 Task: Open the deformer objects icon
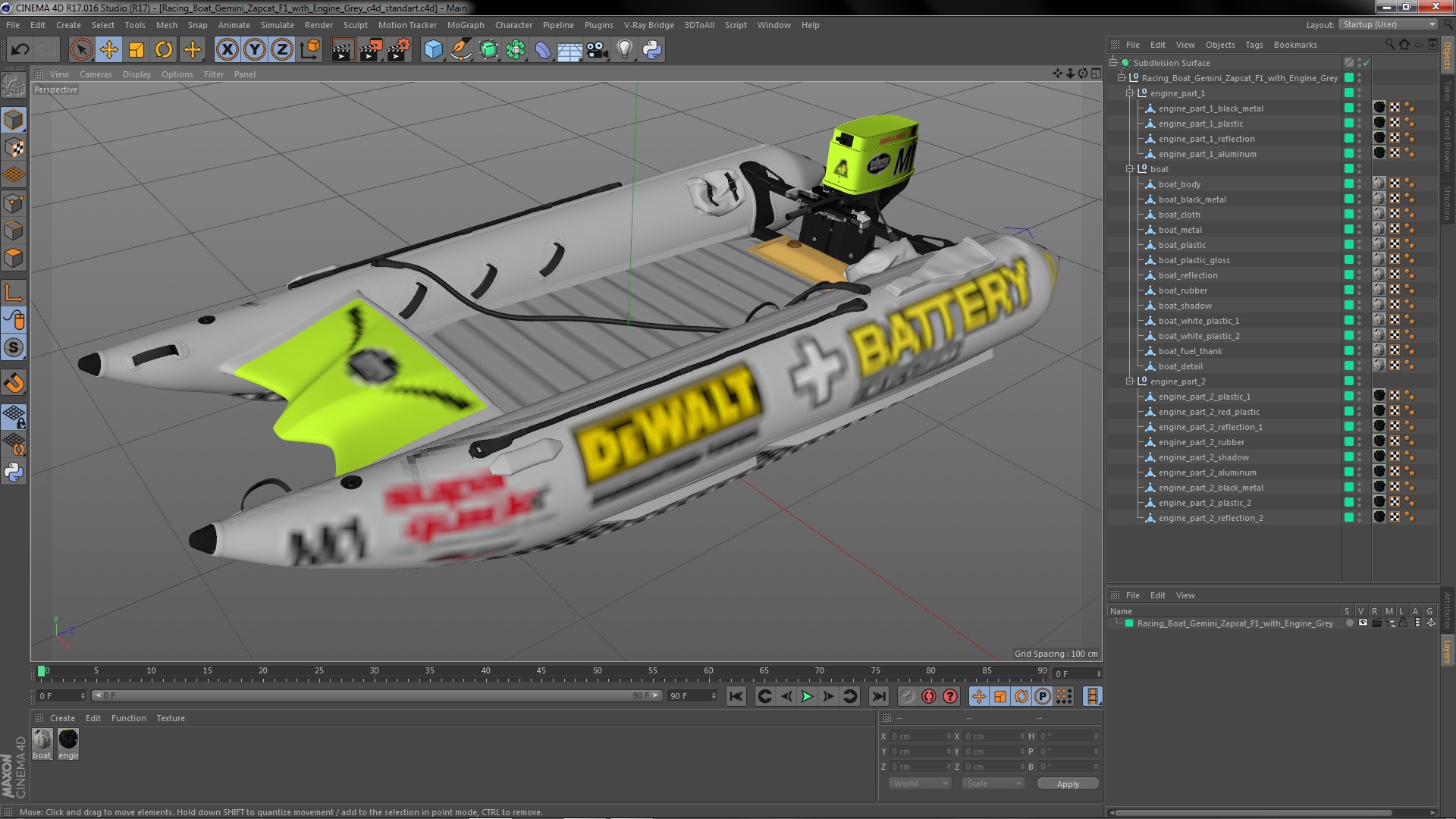tap(543, 50)
